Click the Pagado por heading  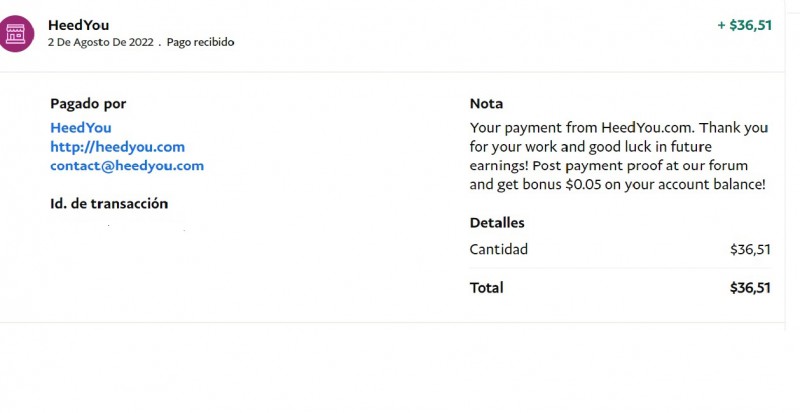pos(88,104)
